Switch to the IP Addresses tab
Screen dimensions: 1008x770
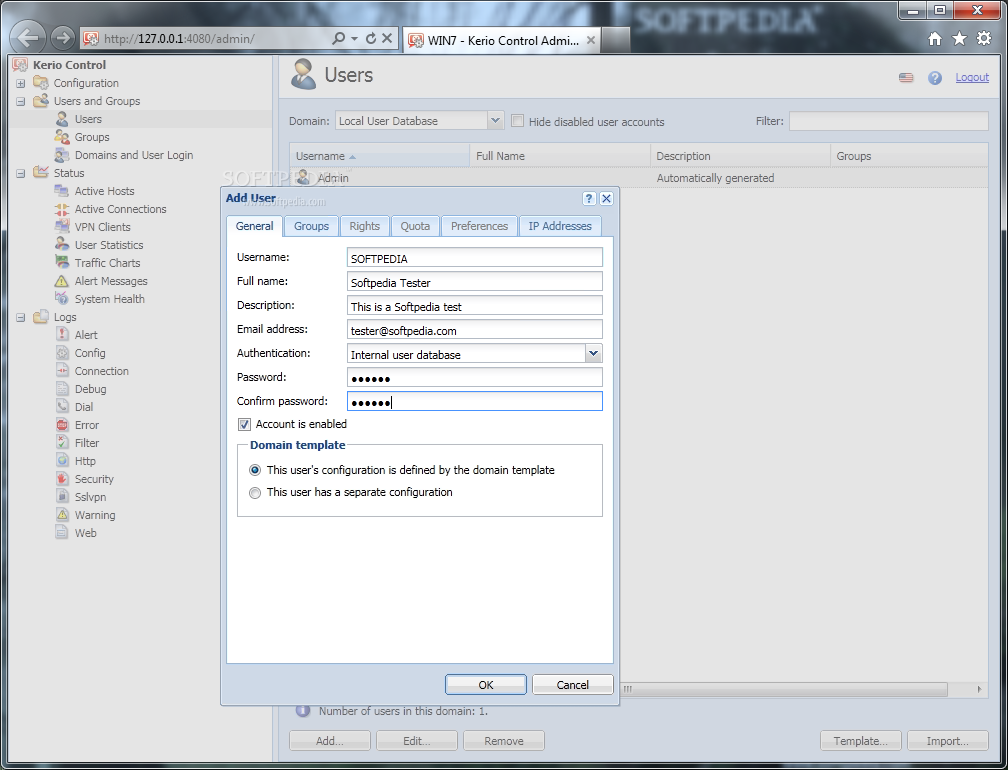[560, 226]
